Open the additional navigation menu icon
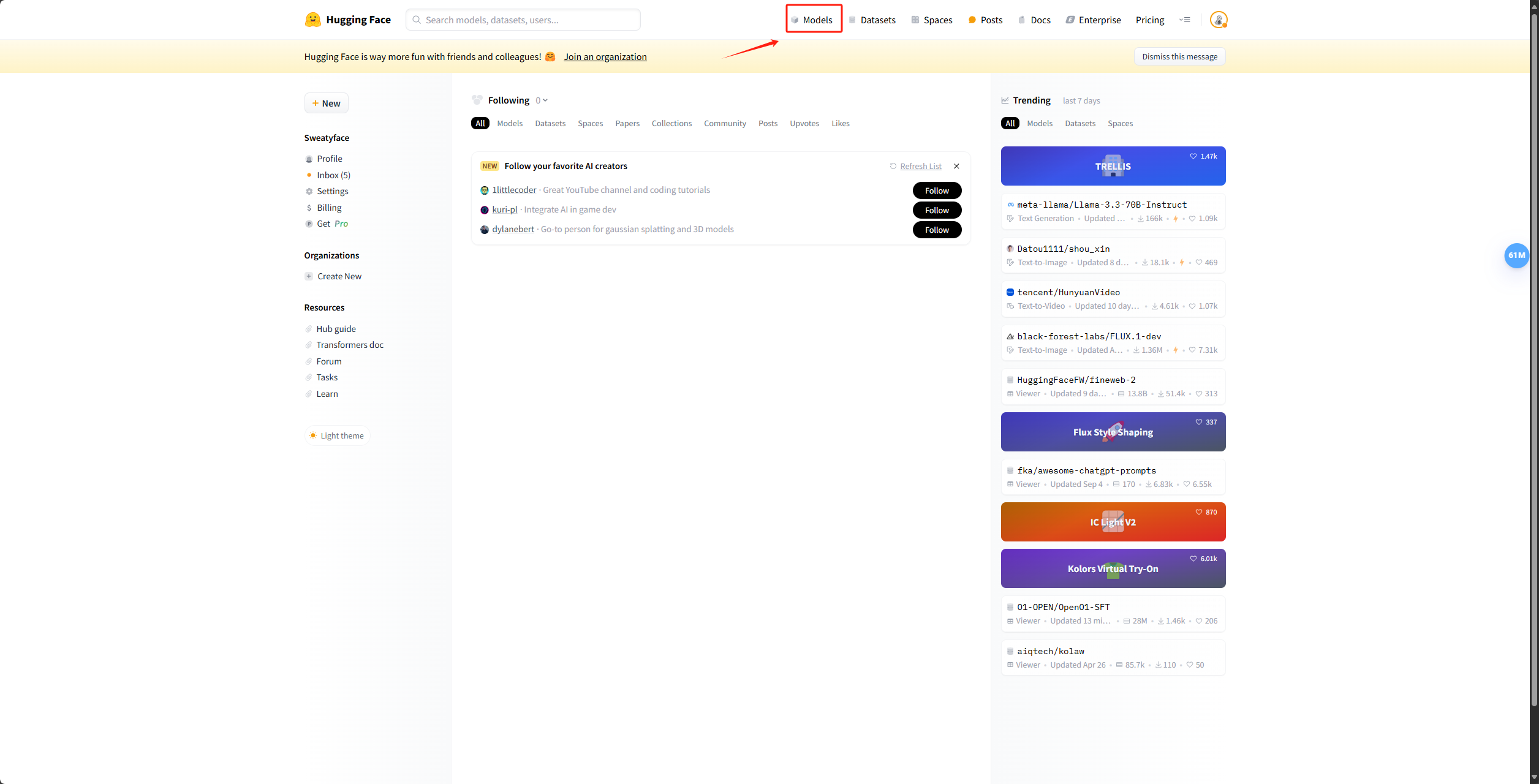This screenshot has width=1539, height=784. pos(1184,20)
